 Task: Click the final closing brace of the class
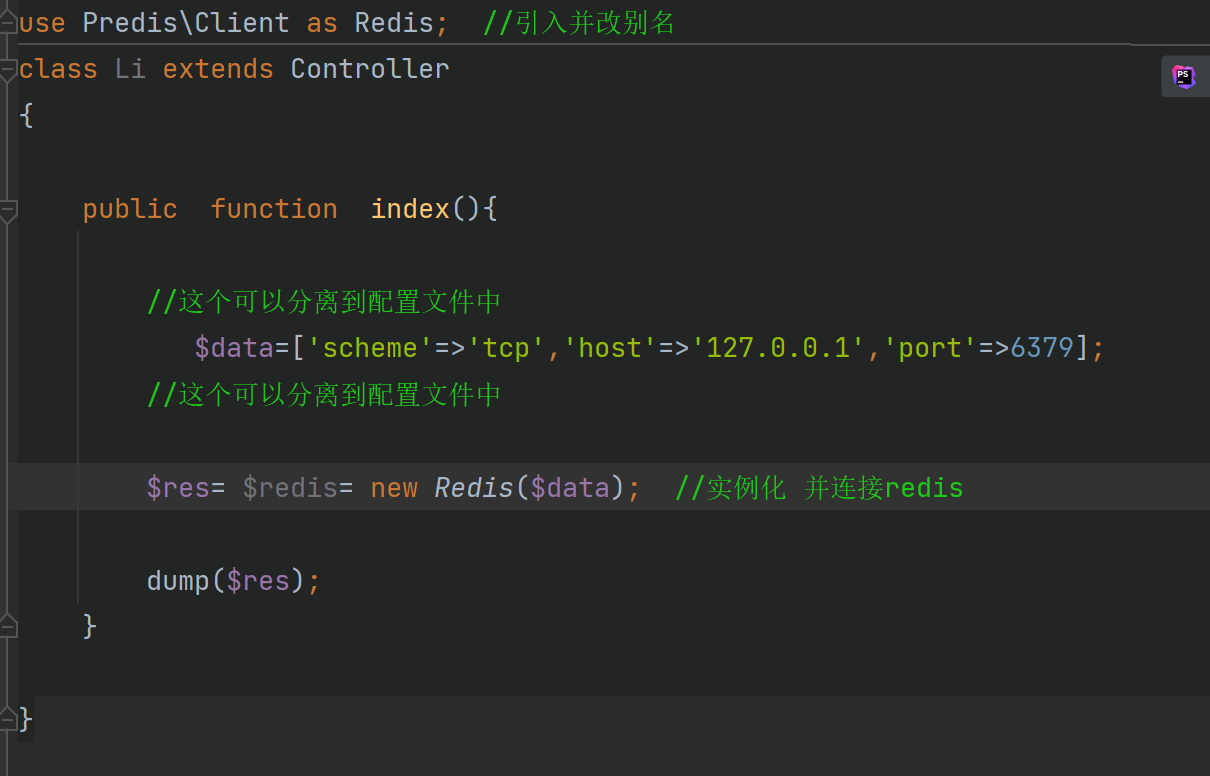26,719
